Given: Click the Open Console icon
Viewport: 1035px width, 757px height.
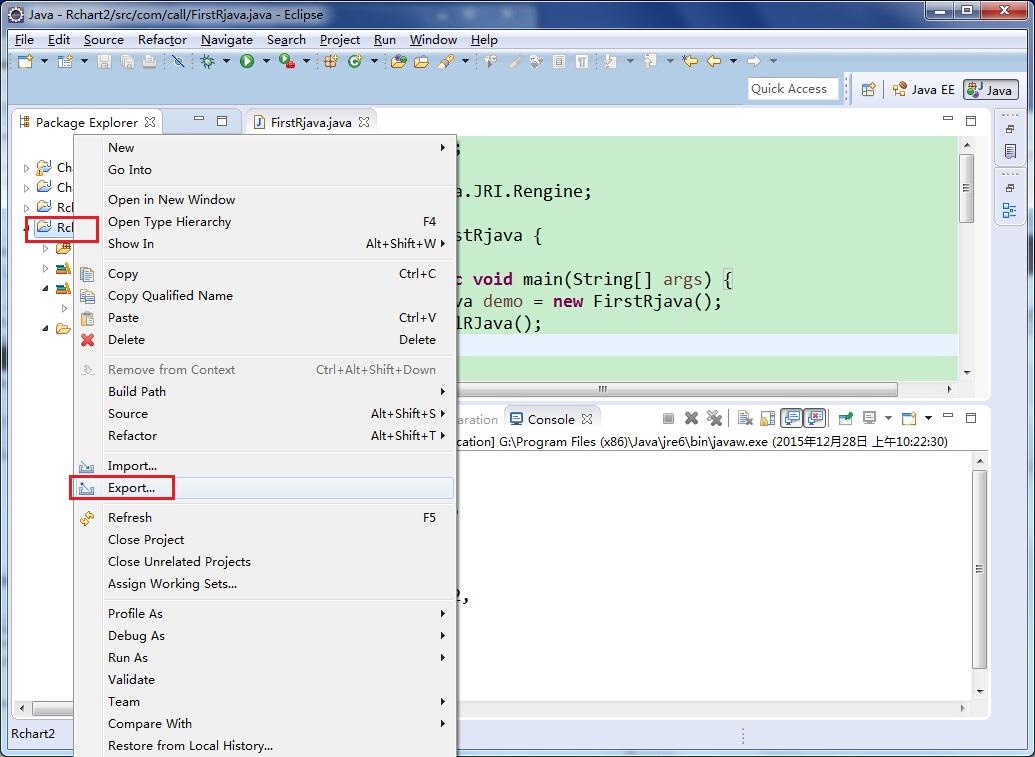Looking at the screenshot, I should point(909,418).
